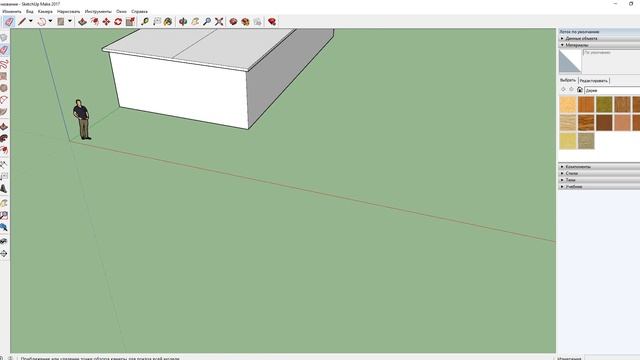640x360 pixels.
Task: Select the Arc tool in top toolbar
Action: coord(42,22)
